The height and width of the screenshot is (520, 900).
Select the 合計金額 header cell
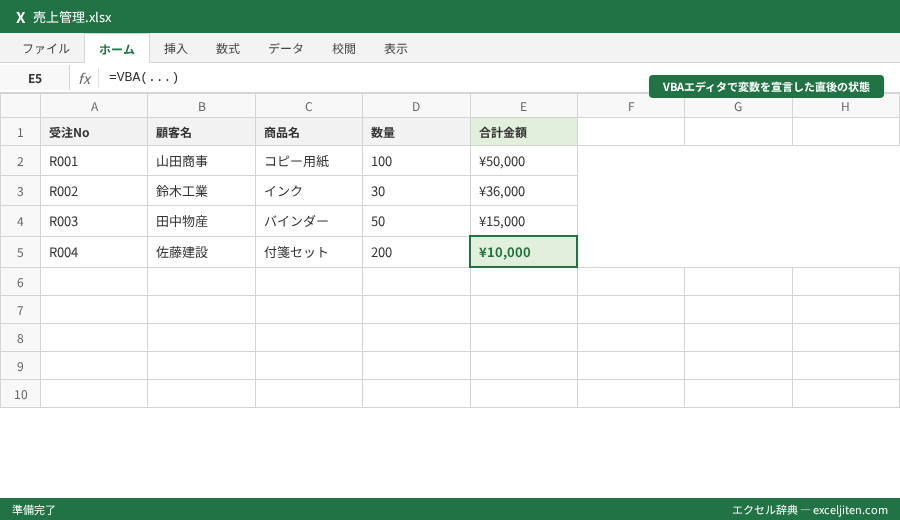point(523,132)
